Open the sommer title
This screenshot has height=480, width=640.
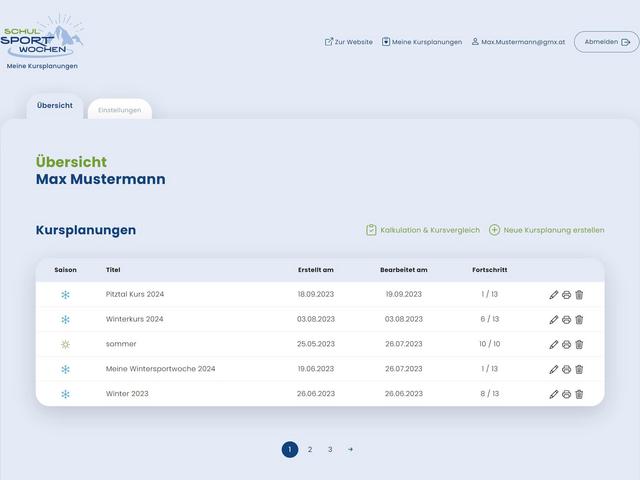pos(121,344)
